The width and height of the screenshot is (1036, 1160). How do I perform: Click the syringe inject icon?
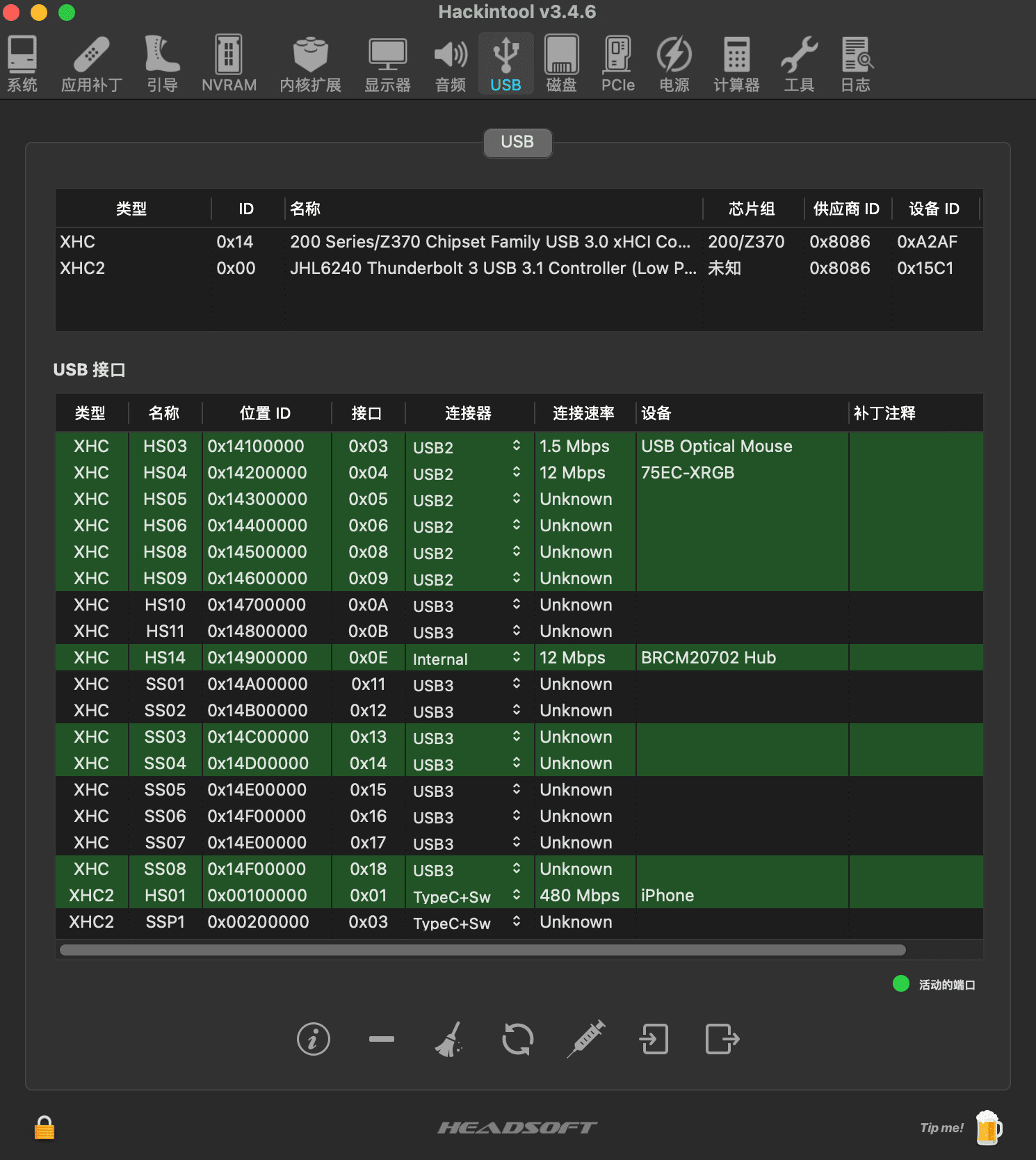[585, 1040]
